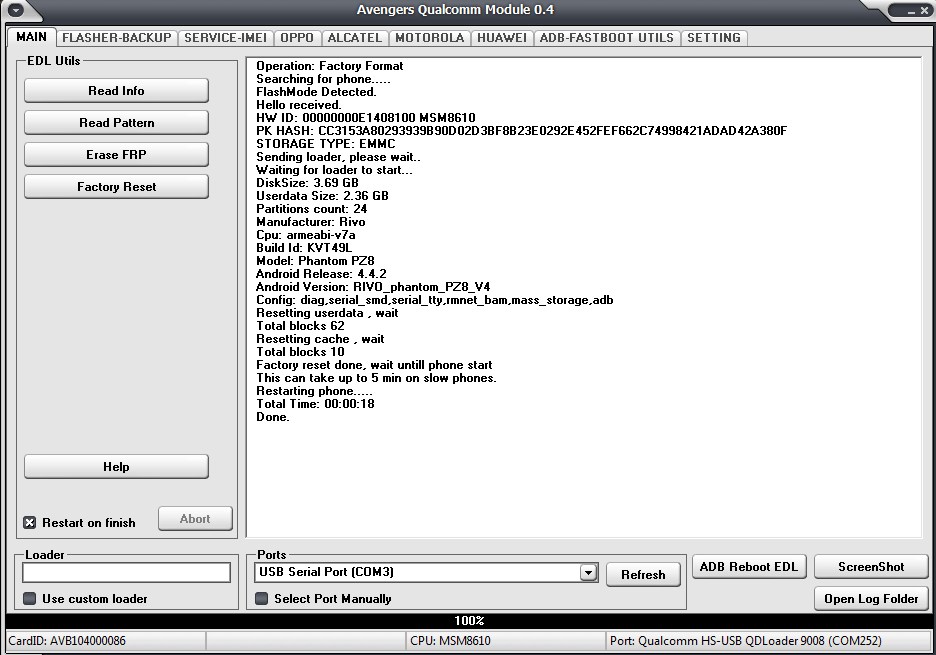Open the ADB-FASTBOOT UTILS tab

pyautogui.click(x=606, y=38)
